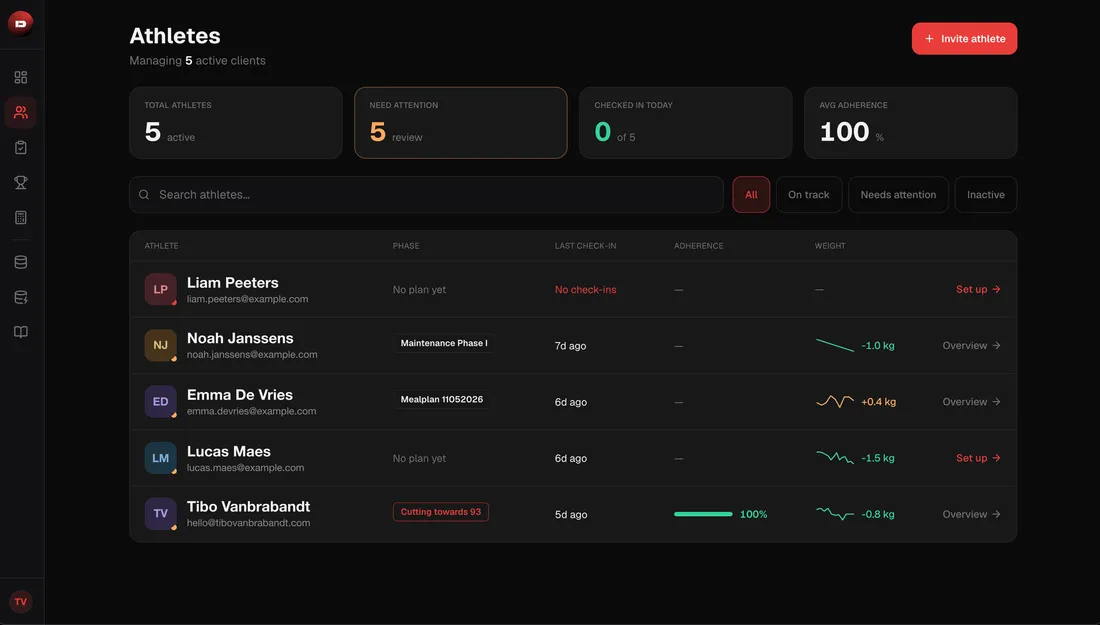Click Lucas Maes No plan yet text
This screenshot has width=1100, height=625.
[x=420, y=458]
